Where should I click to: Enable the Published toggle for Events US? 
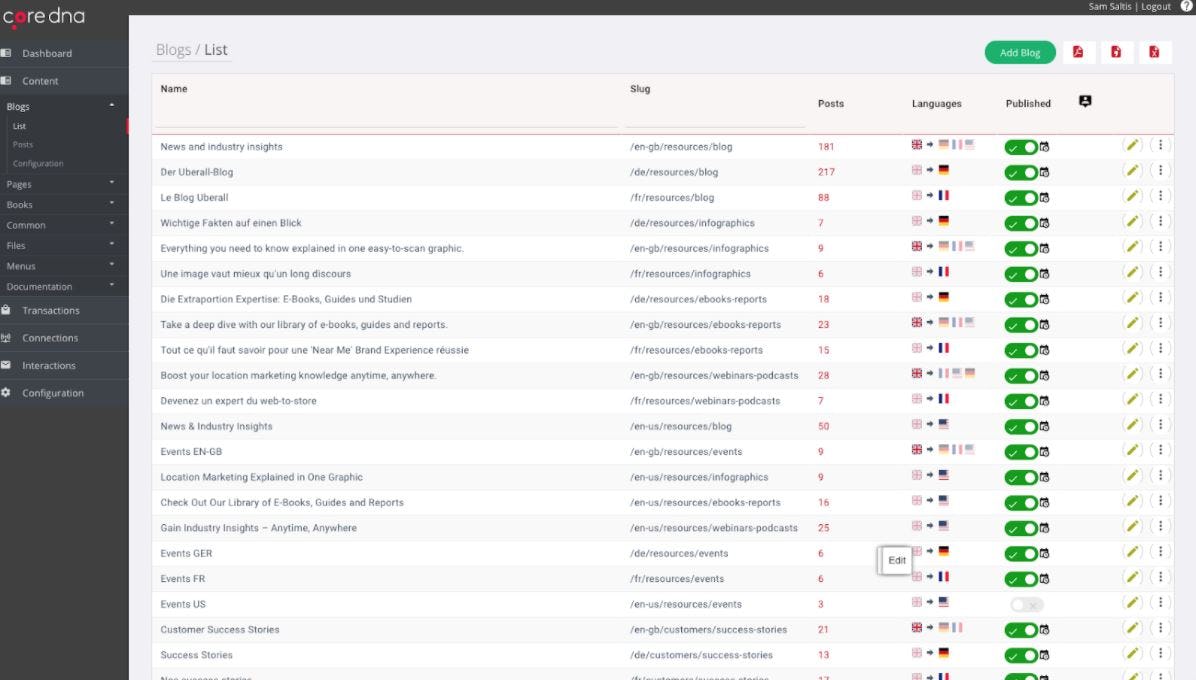coord(1026,604)
